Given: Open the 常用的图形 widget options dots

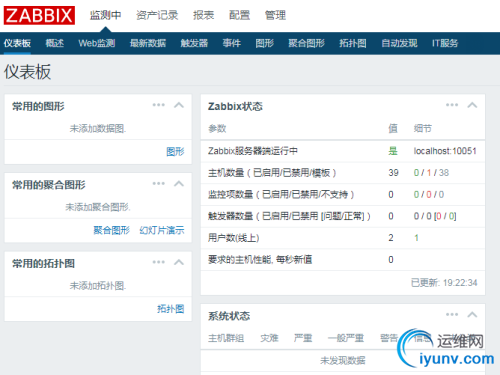Looking at the screenshot, I should point(159,105).
